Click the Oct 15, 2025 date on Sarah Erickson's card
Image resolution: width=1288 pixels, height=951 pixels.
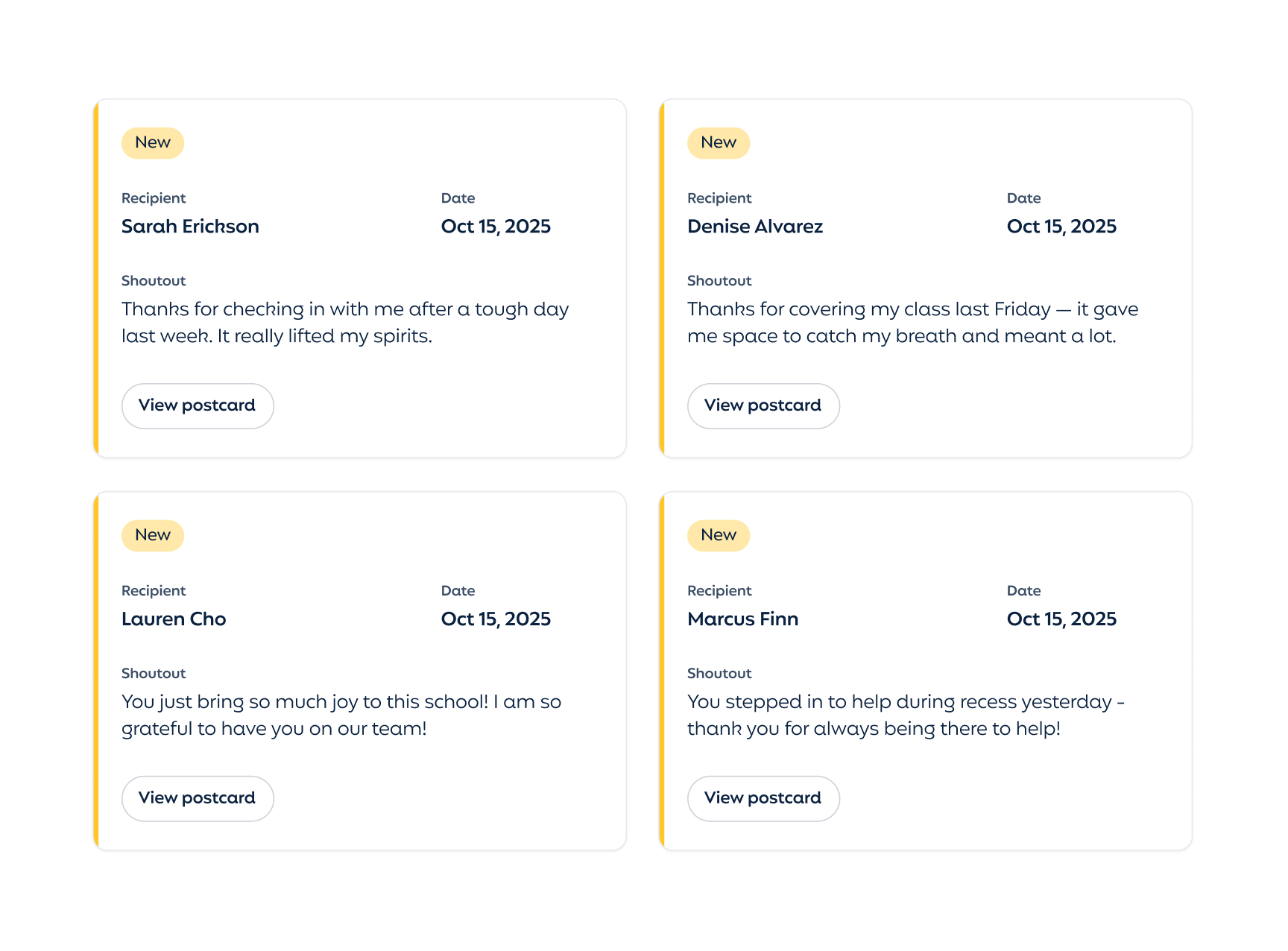496,227
